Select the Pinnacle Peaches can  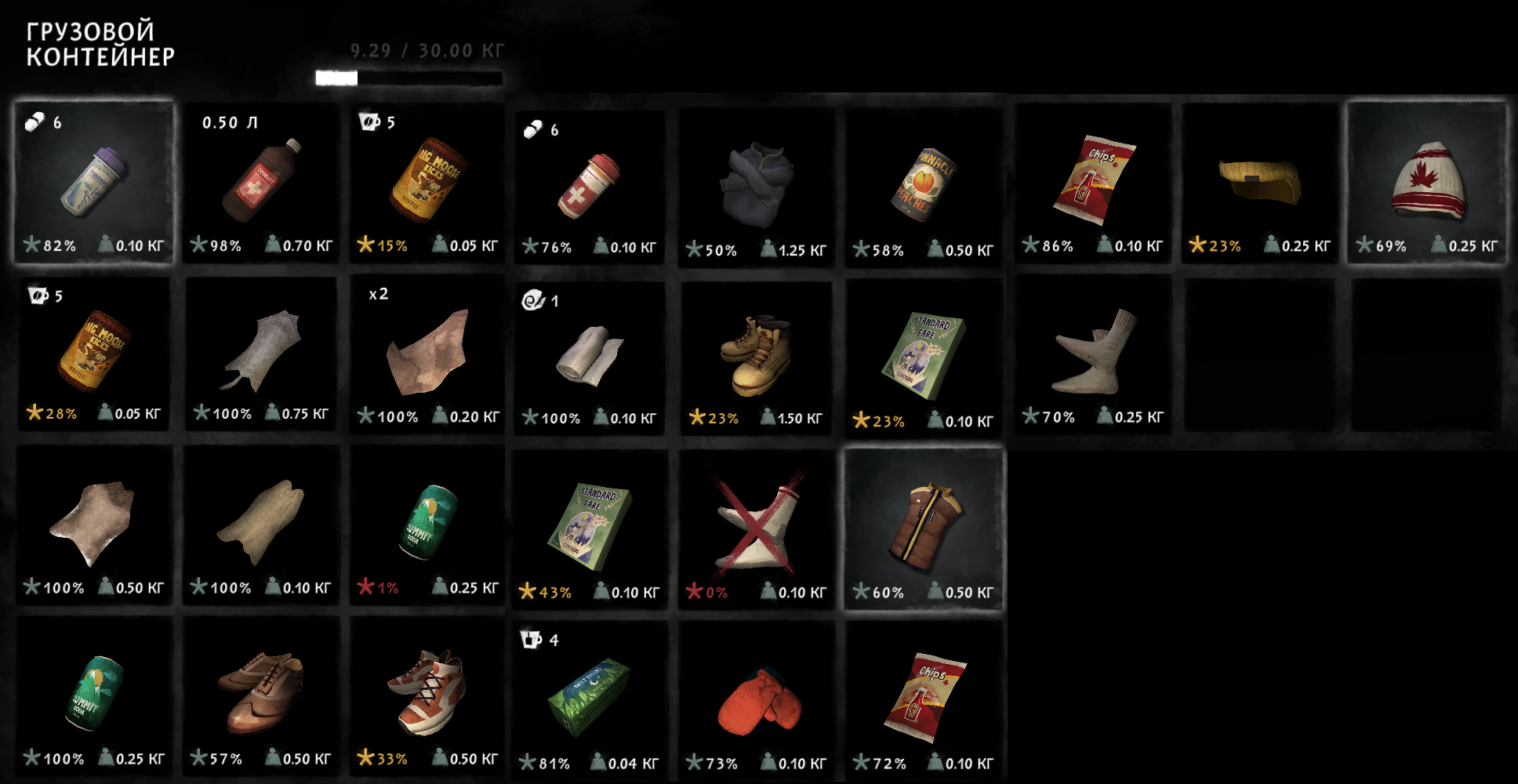click(x=923, y=187)
